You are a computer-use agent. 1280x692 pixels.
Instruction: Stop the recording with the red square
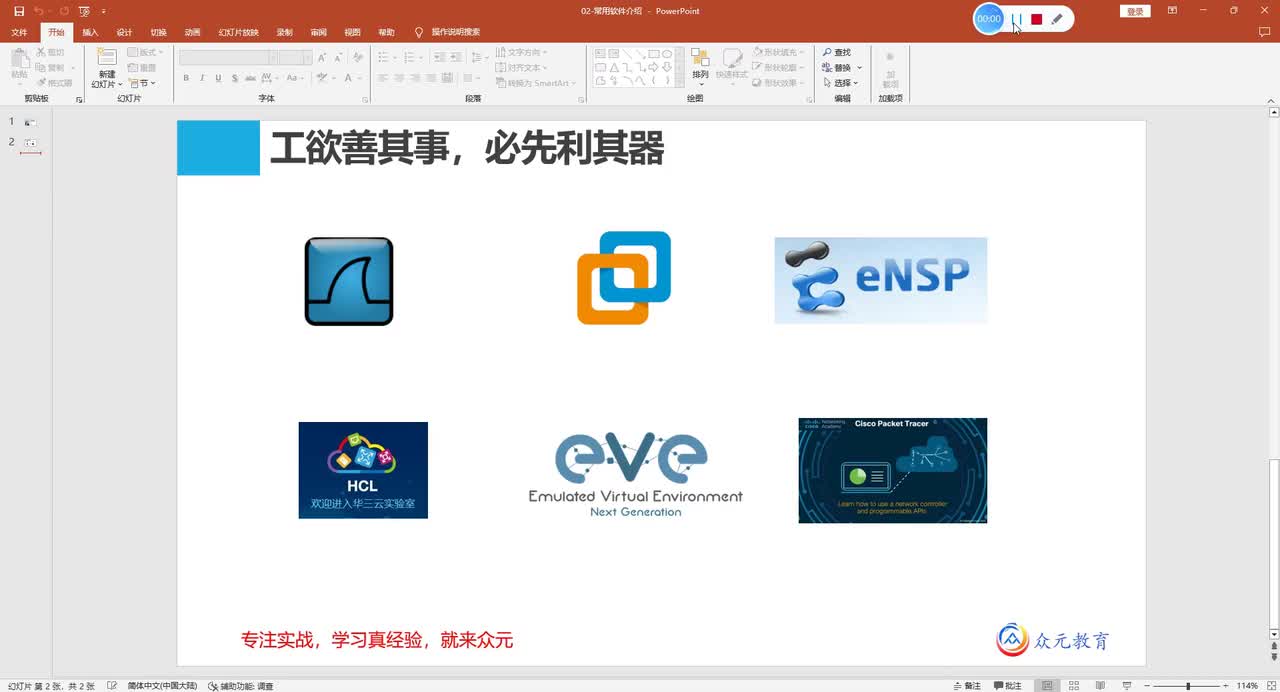(1037, 19)
